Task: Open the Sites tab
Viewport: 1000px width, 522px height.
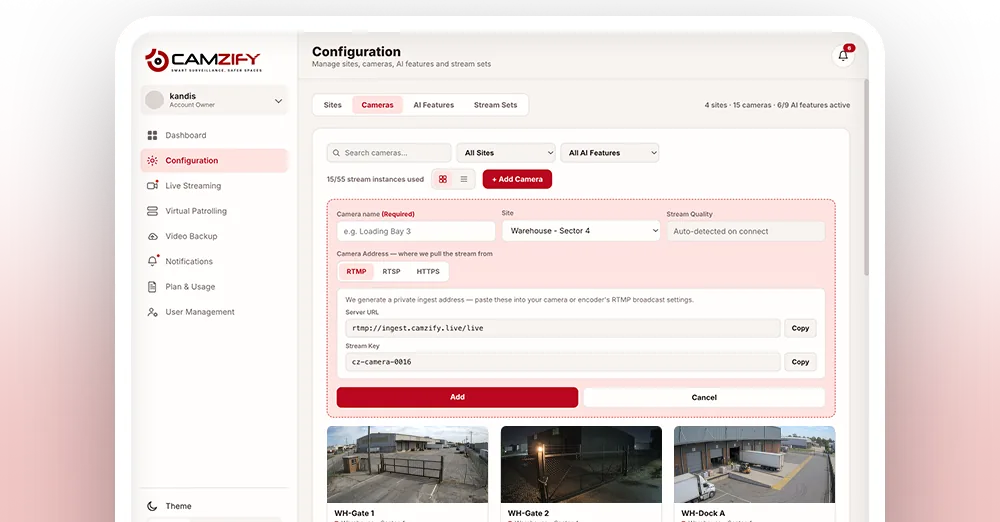Action: pos(332,105)
